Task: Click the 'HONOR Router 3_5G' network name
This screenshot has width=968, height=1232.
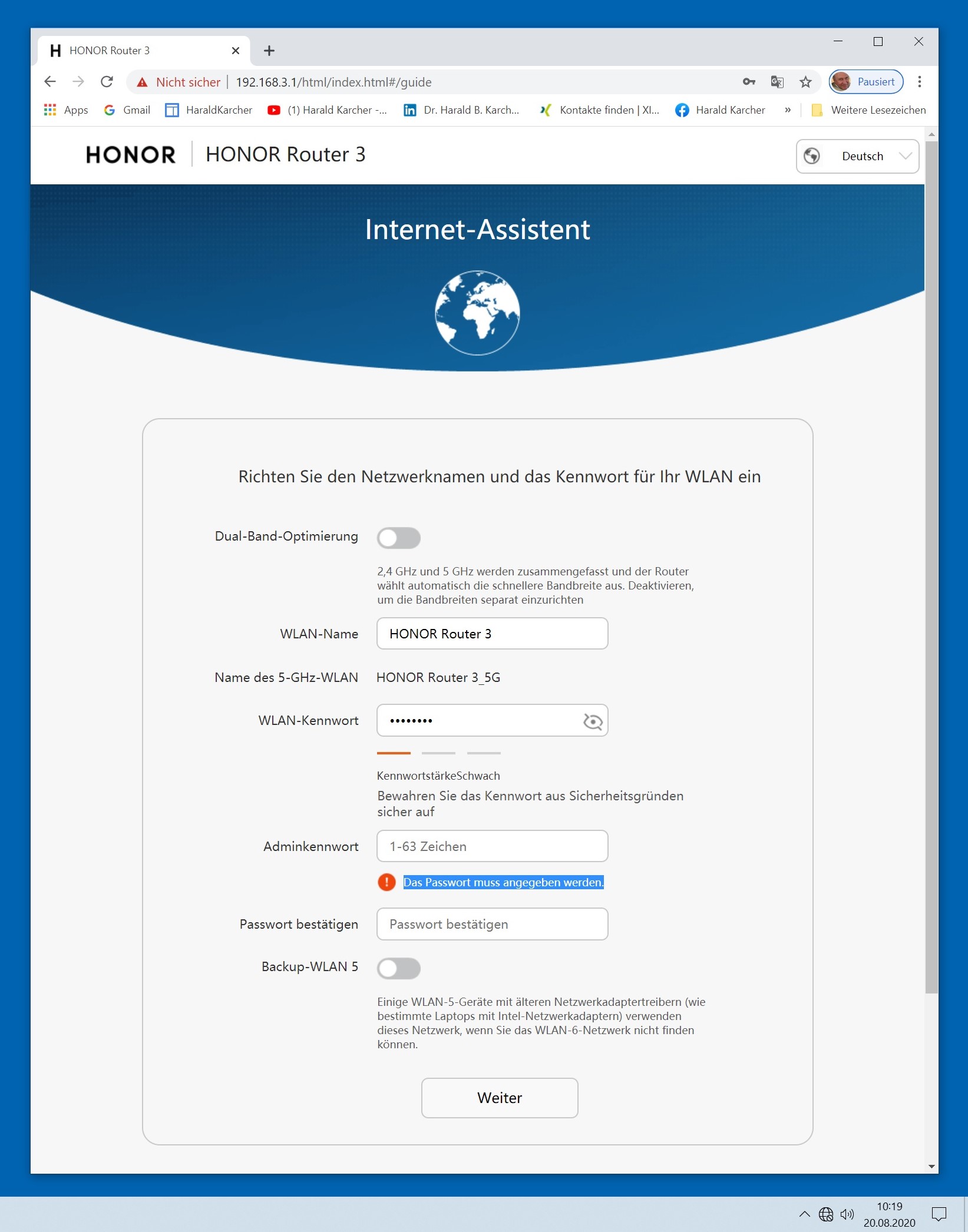Action: [x=438, y=677]
